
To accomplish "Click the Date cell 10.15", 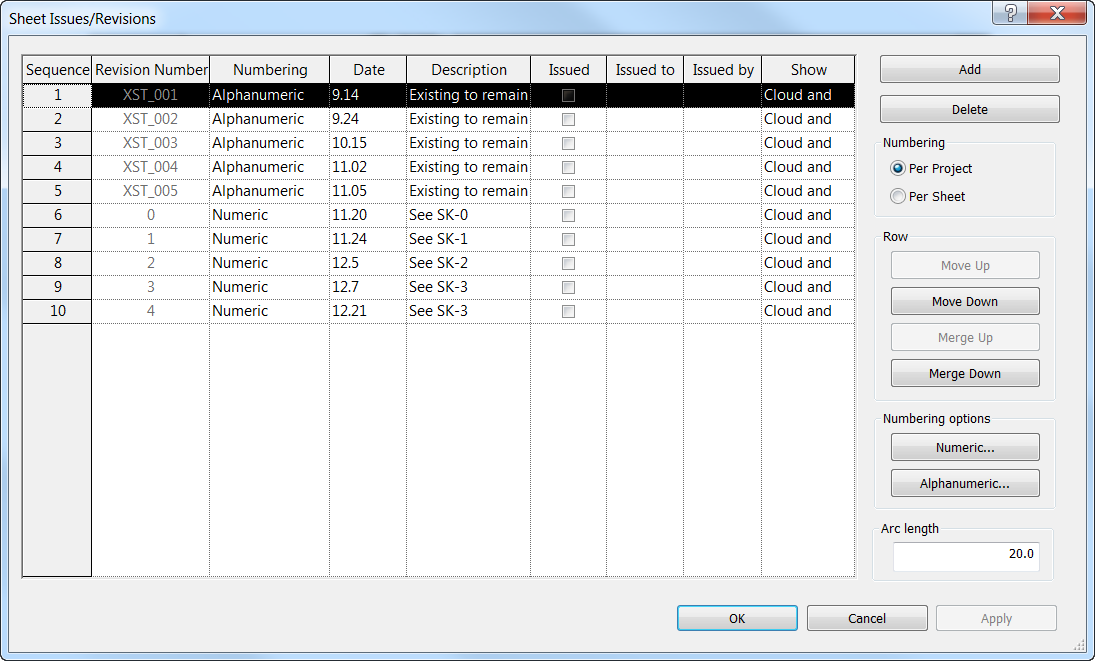I will click(x=368, y=143).
